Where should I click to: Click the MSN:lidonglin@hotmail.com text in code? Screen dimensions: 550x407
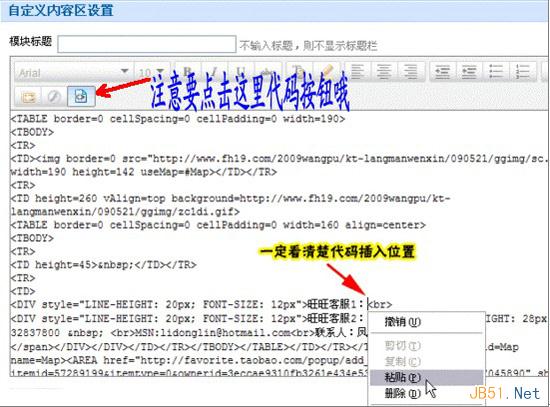pyautogui.click(x=213, y=332)
